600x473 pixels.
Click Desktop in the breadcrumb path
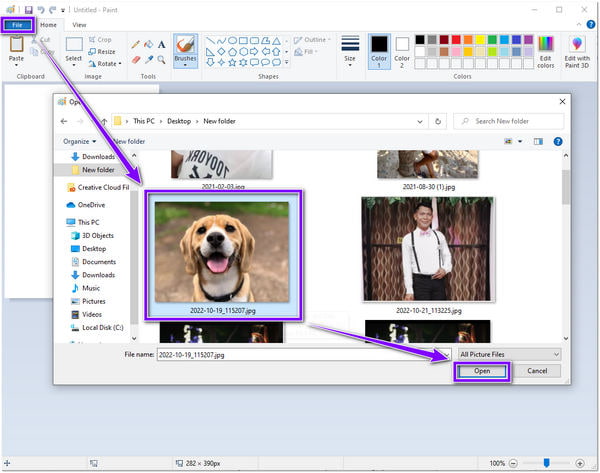coord(179,121)
